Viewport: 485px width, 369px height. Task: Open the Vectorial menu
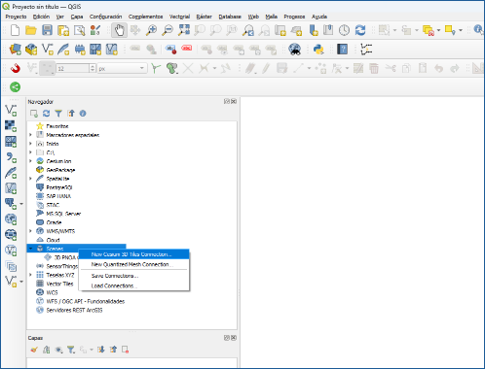180,17
